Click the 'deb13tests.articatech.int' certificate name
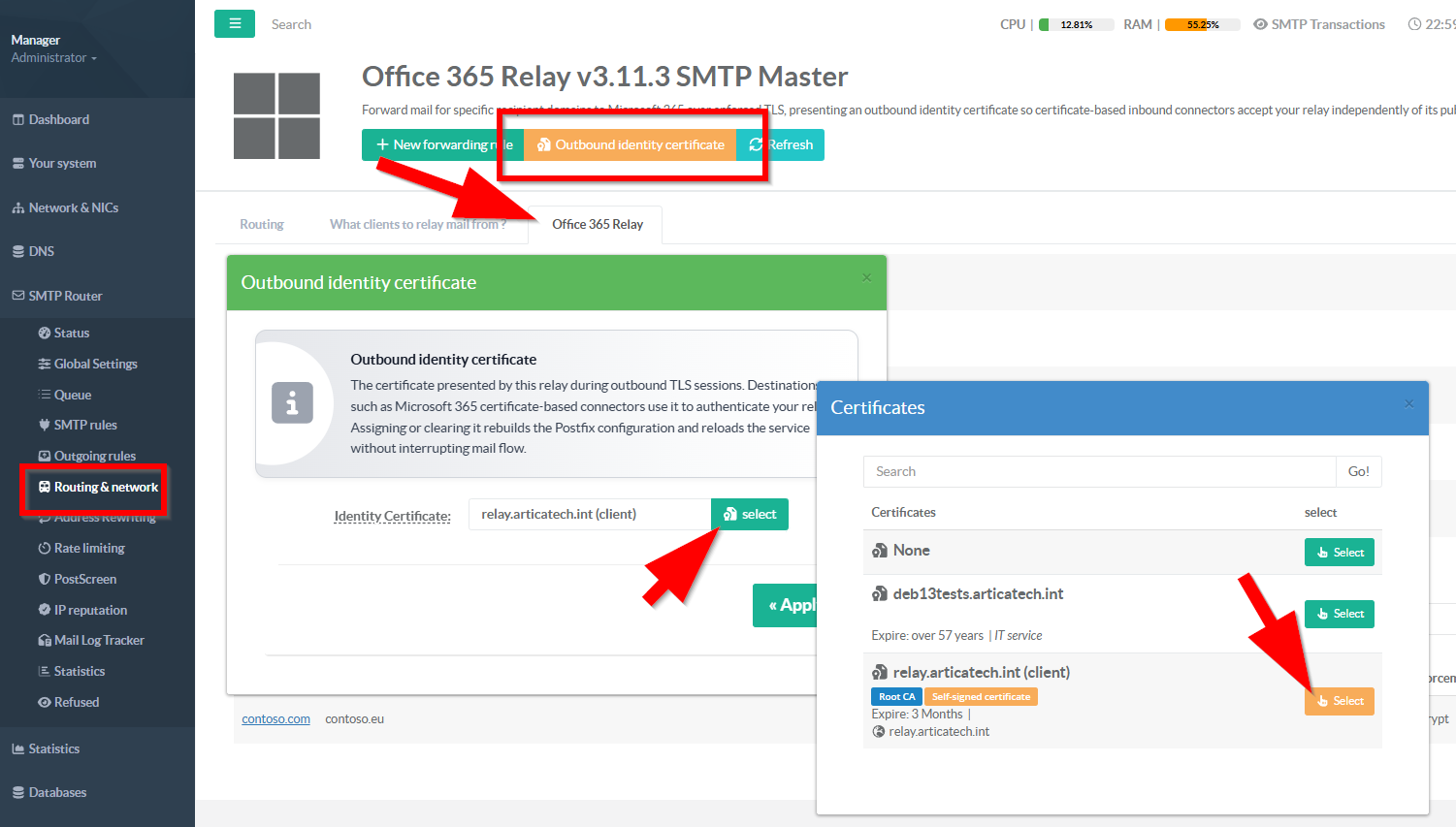 pyautogui.click(x=978, y=594)
